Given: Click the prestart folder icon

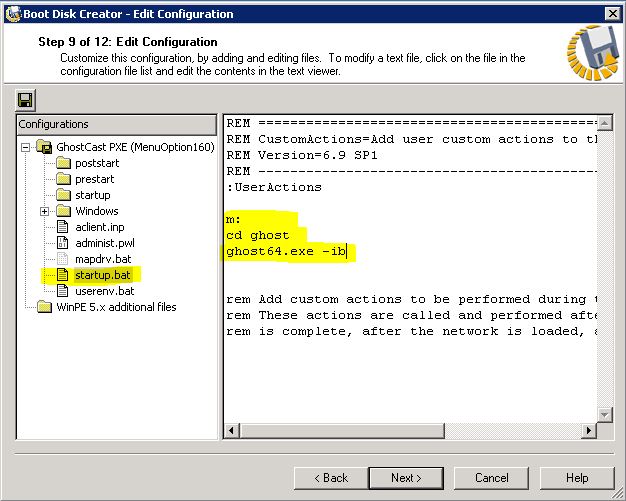Looking at the screenshot, I should (63, 179).
